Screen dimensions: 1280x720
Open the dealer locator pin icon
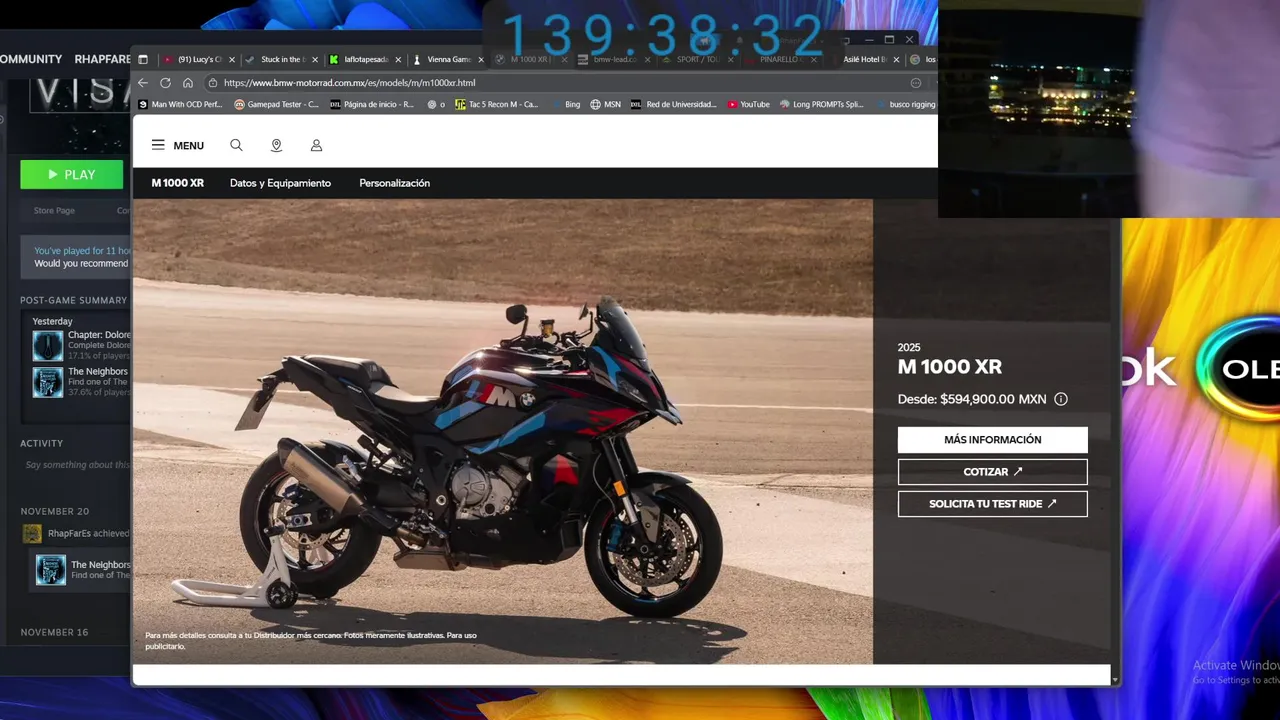tap(276, 145)
